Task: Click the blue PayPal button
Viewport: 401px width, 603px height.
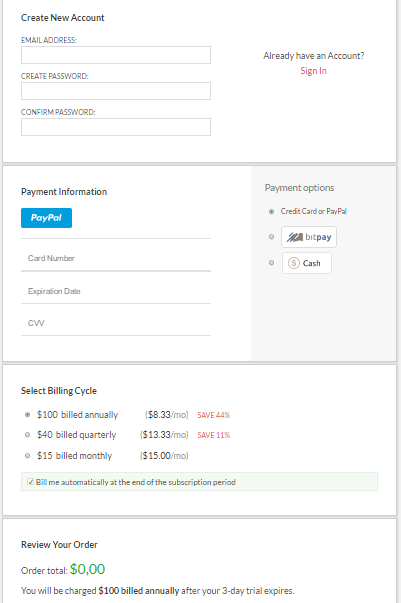Action: pos(46,218)
